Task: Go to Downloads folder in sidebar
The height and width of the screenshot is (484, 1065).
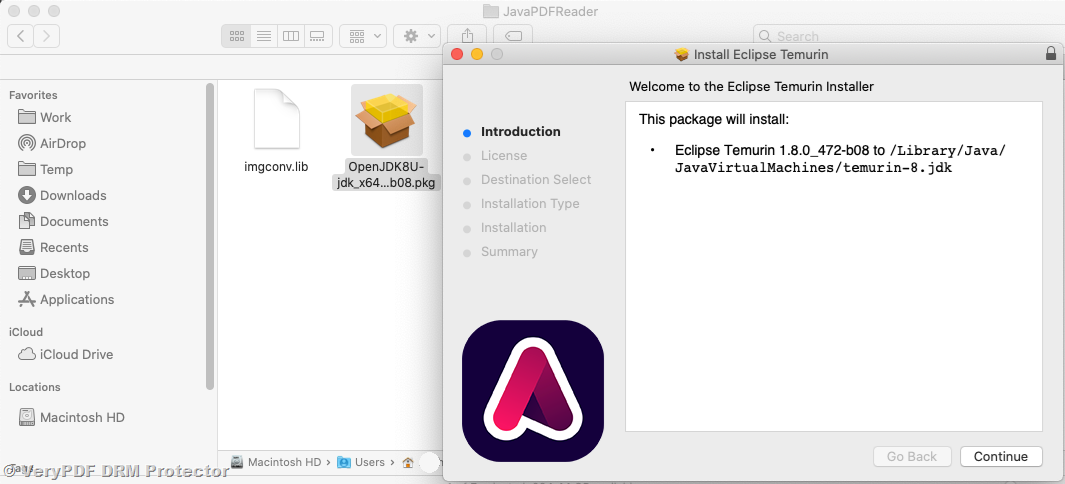Action: (72, 195)
